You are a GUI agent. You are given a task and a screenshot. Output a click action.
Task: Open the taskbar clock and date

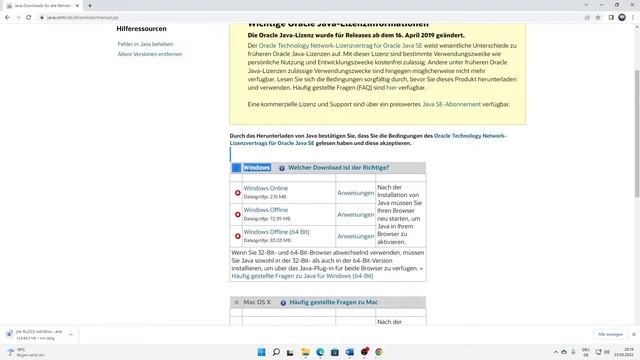(x=624, y=352)
